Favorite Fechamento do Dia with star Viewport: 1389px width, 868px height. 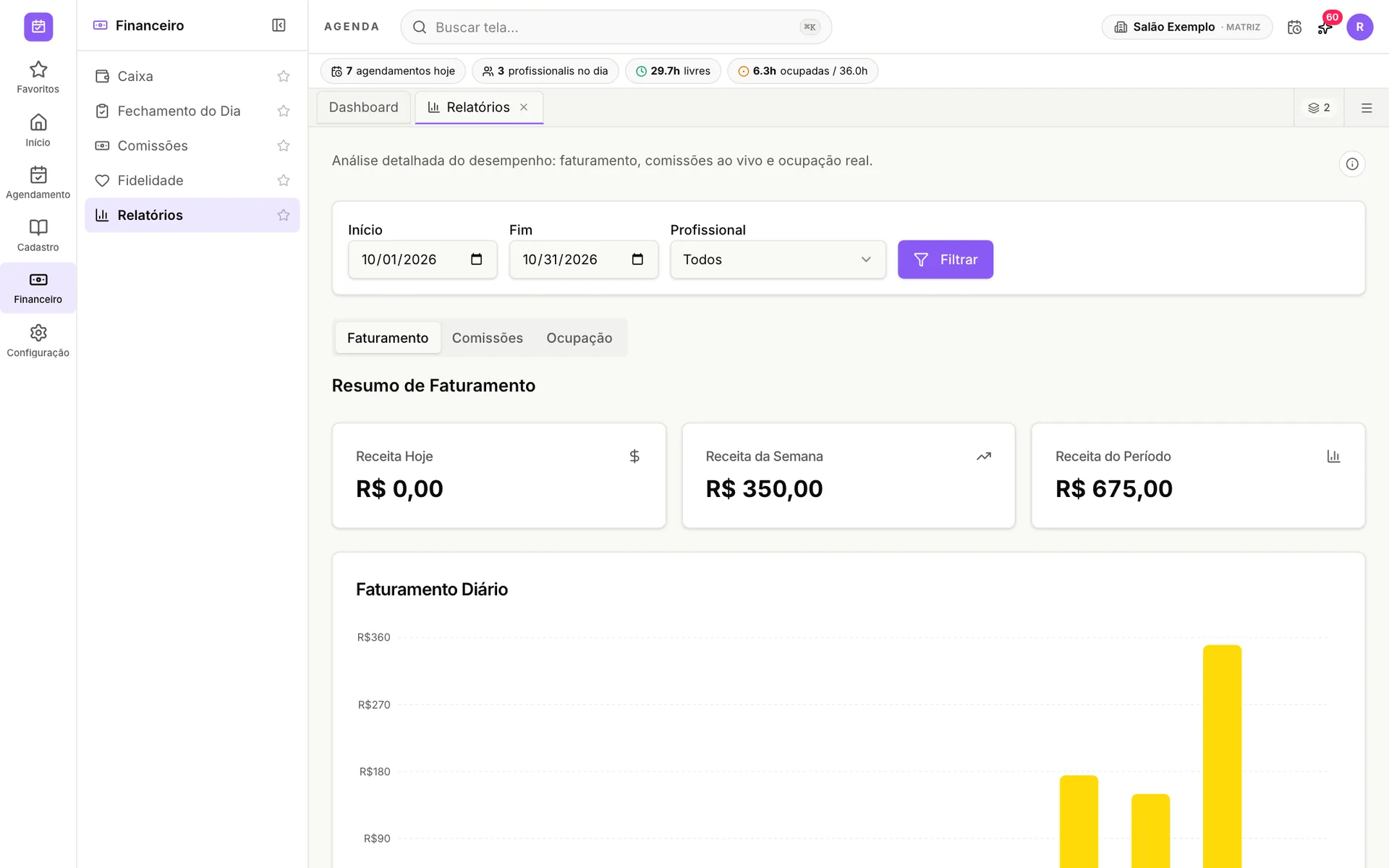[x=284, y=111]
